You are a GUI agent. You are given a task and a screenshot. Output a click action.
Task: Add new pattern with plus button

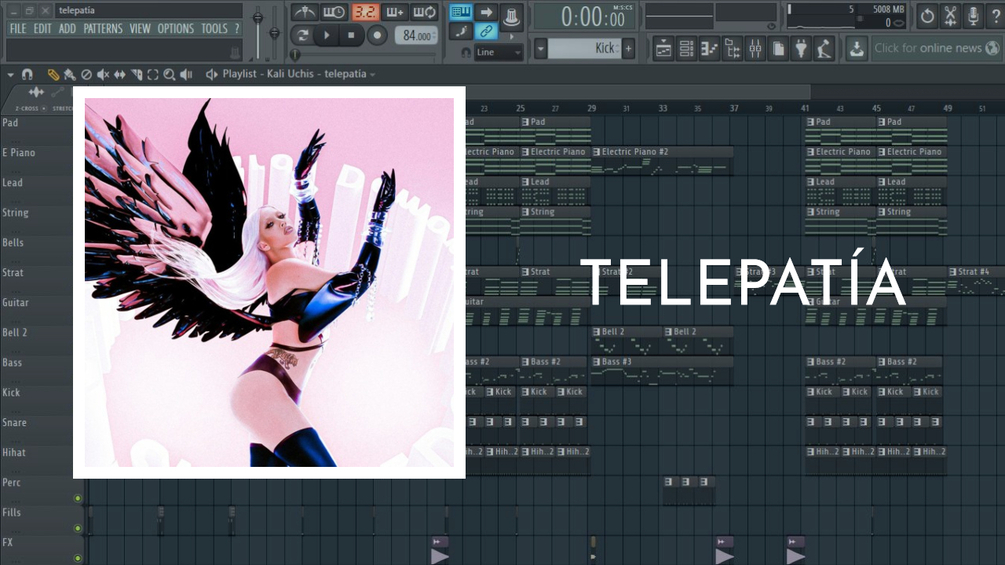(629, 48)
